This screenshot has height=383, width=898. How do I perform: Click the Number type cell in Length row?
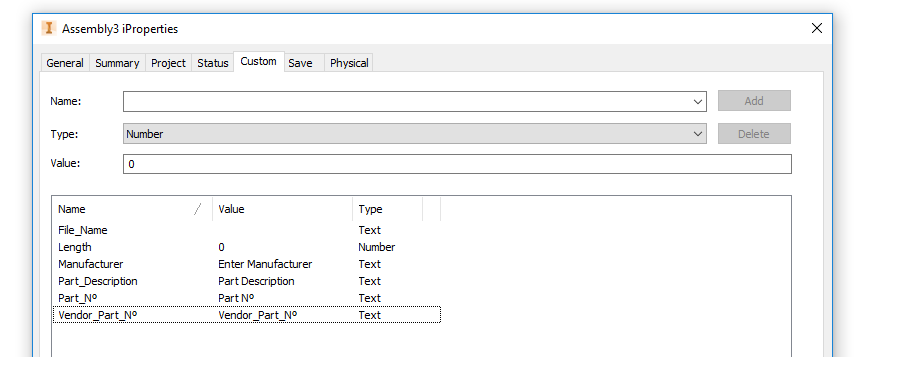pos(376,247)
